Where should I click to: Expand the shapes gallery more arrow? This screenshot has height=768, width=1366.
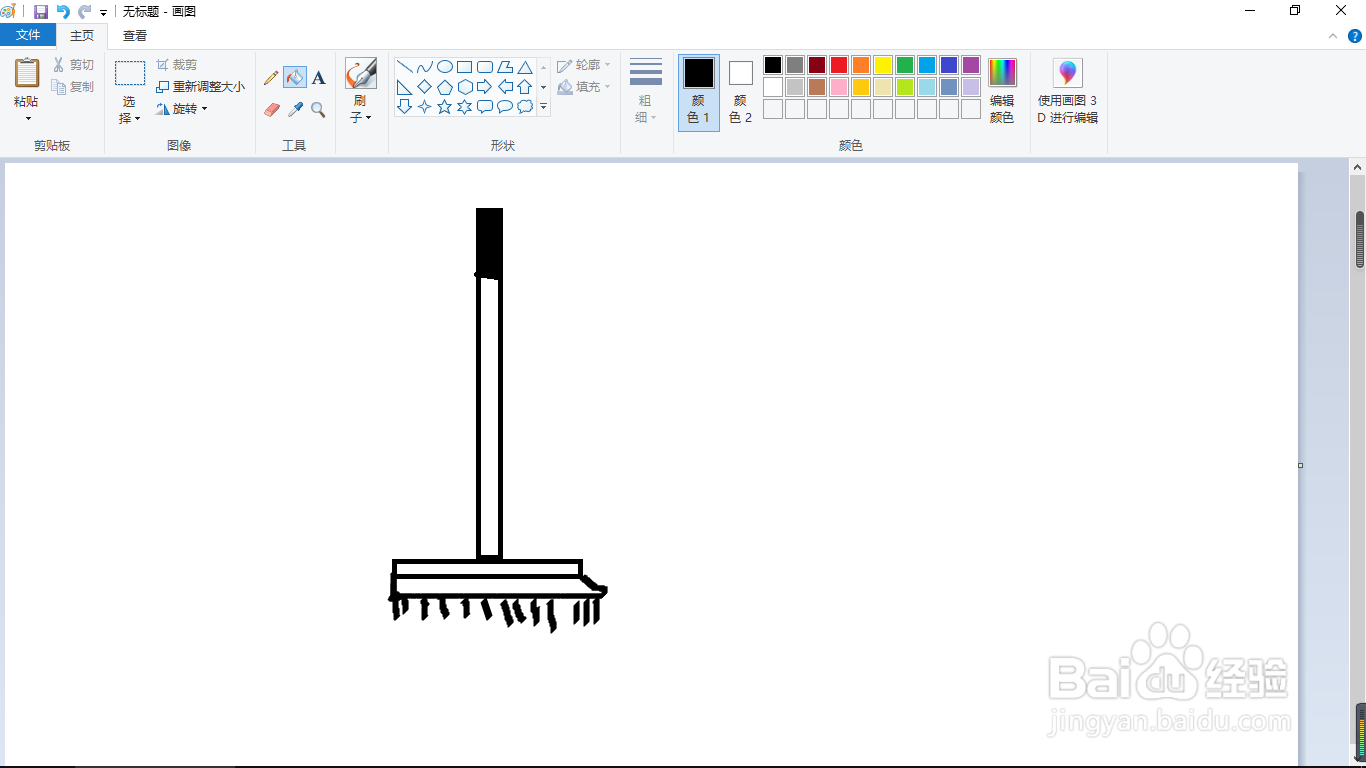(x=544, y=106)
